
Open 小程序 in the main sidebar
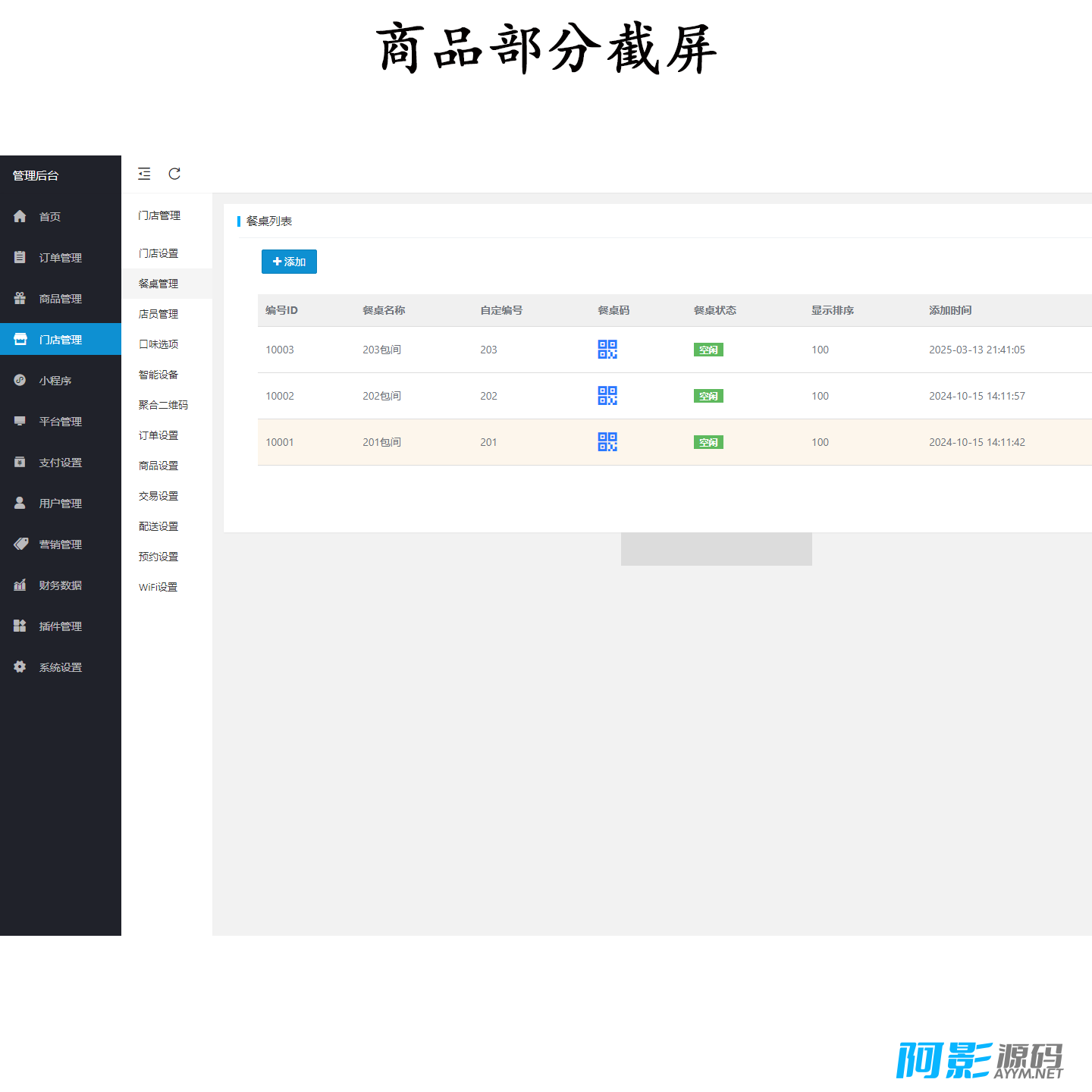point(55,381)
